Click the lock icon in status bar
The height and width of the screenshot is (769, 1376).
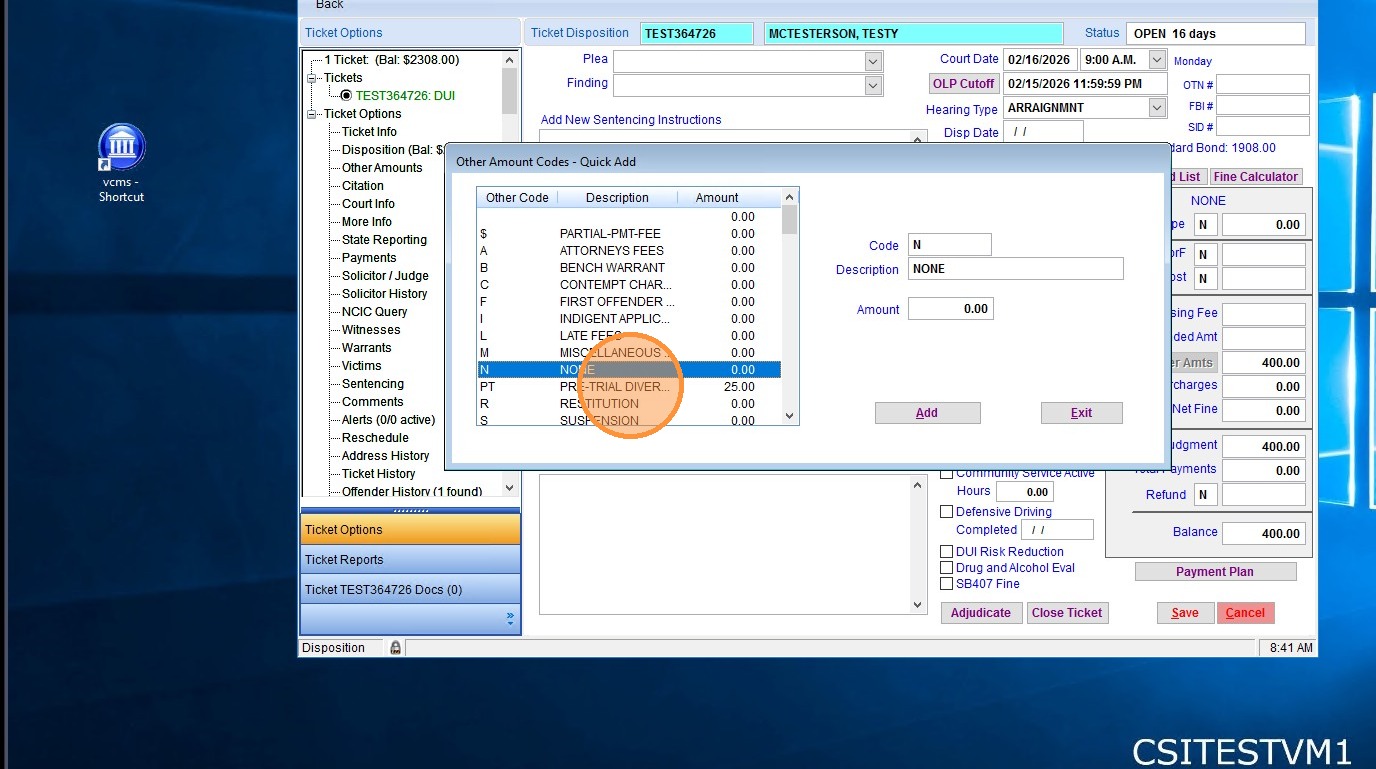pyautogui.click(x=396, y=648)
